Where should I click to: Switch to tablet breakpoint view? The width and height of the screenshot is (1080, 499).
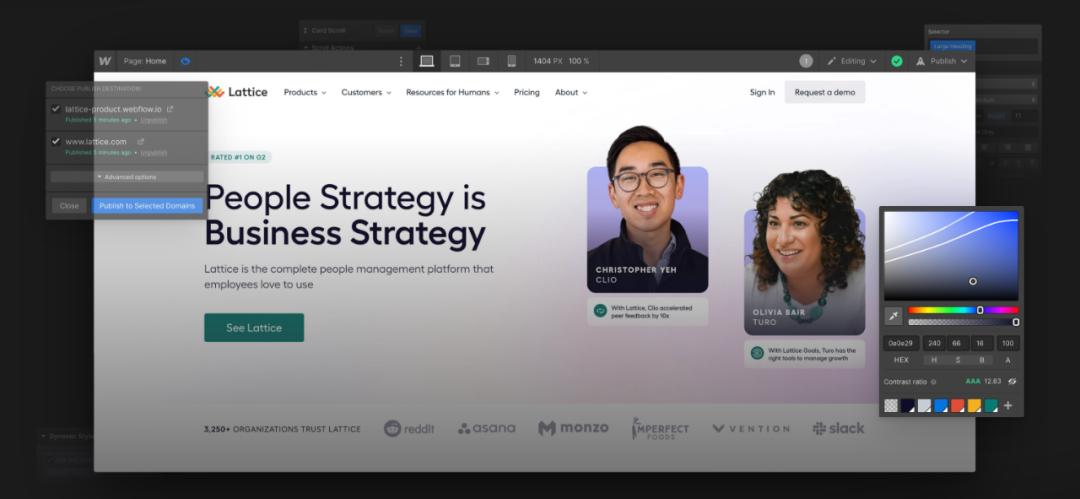click(x=455, y=61)
